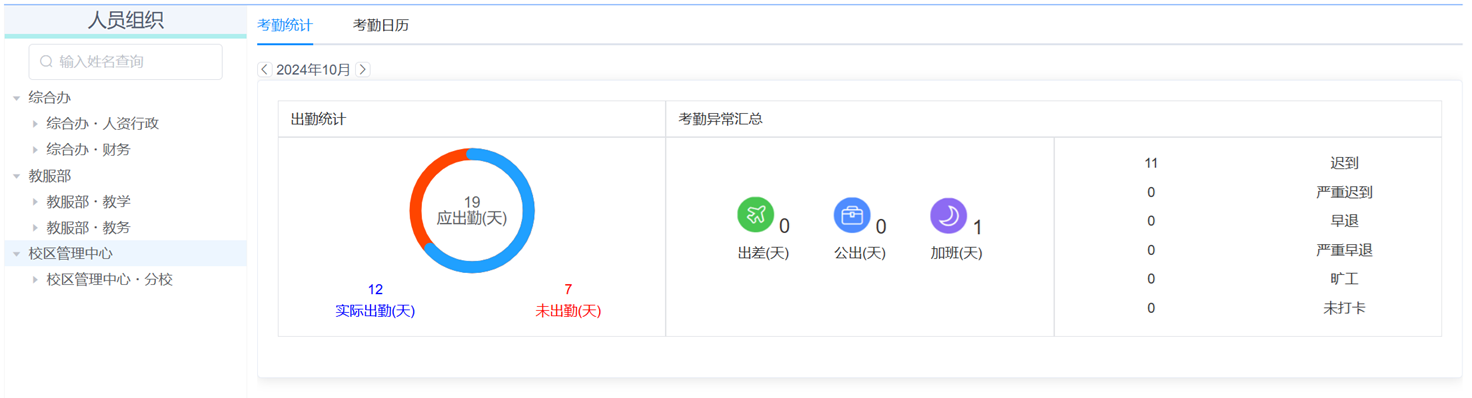Click the 迟到 count value 11
Screen dimensions: 1472x398
(1151, 163)
